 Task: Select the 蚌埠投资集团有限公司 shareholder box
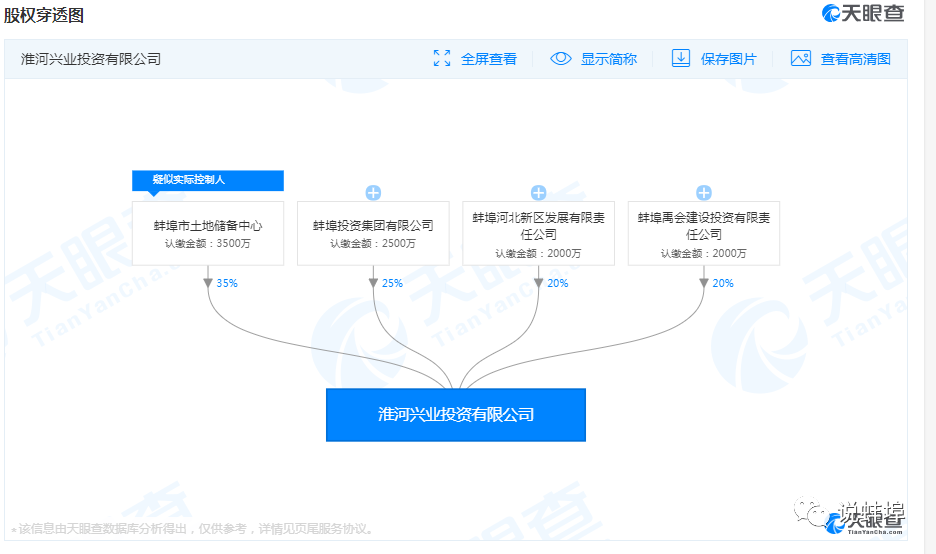point(373,233)
